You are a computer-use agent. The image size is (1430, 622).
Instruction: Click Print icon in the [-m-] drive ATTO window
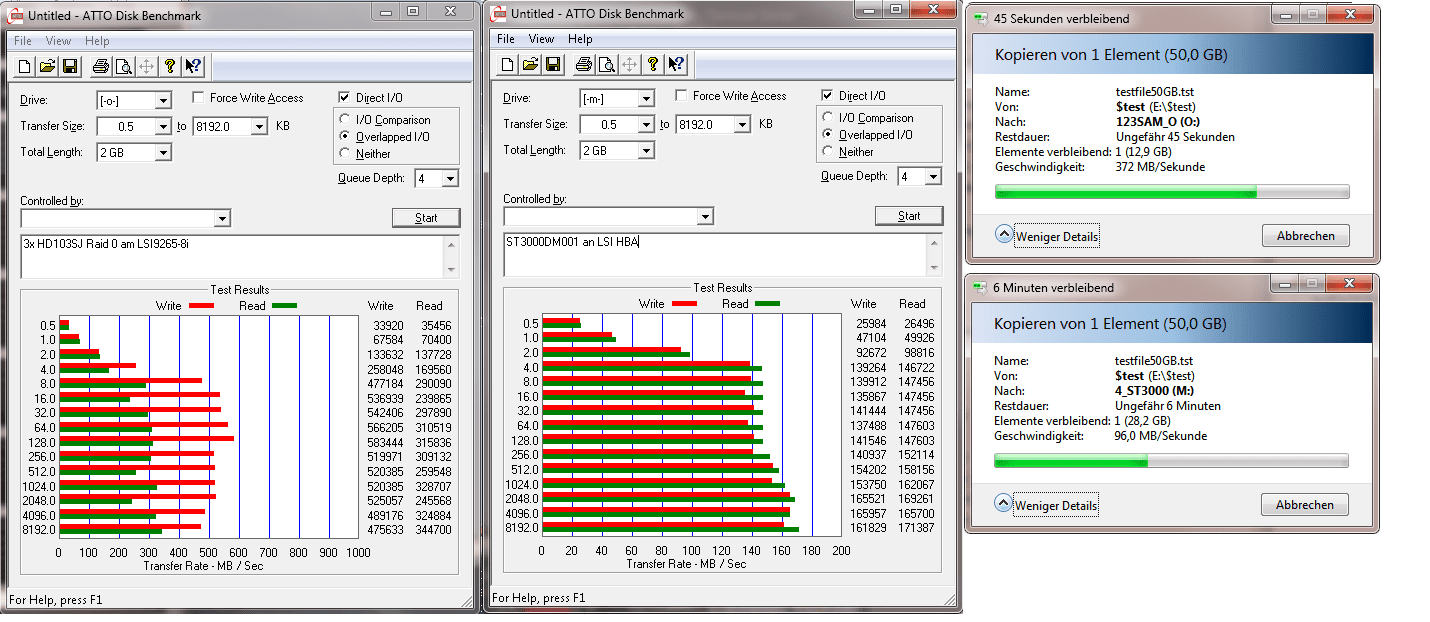(x=583, y=64)
